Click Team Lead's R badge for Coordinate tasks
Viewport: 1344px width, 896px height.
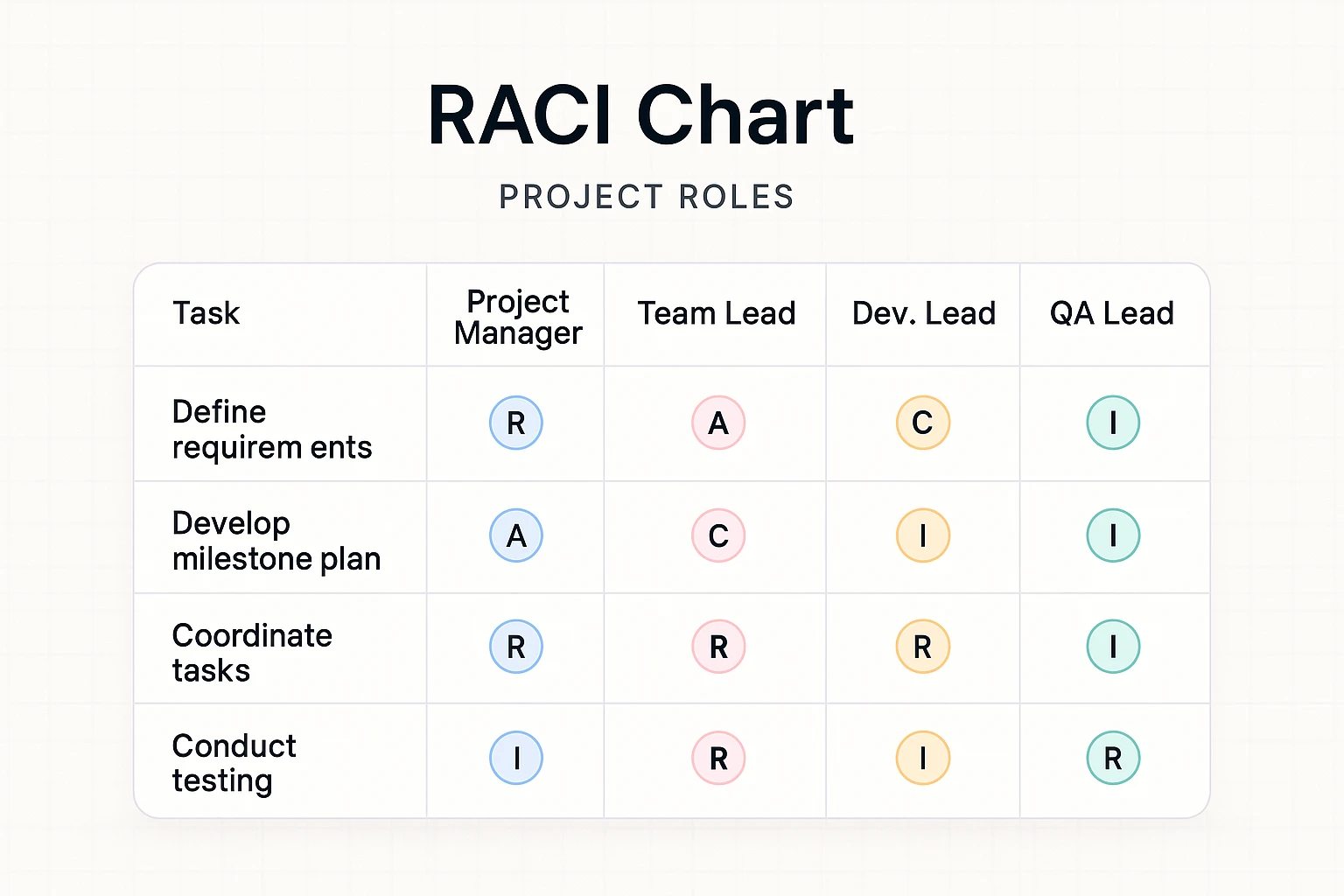(x=718, y=647)
